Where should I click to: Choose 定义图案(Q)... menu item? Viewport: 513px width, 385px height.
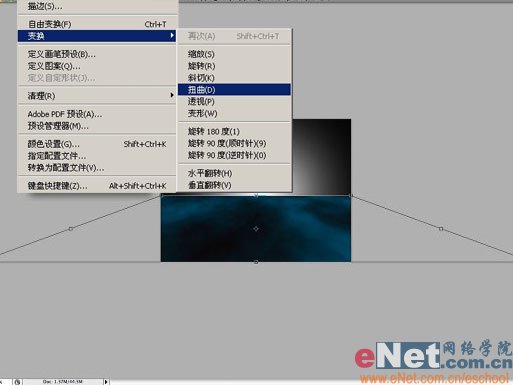[97, 66]
